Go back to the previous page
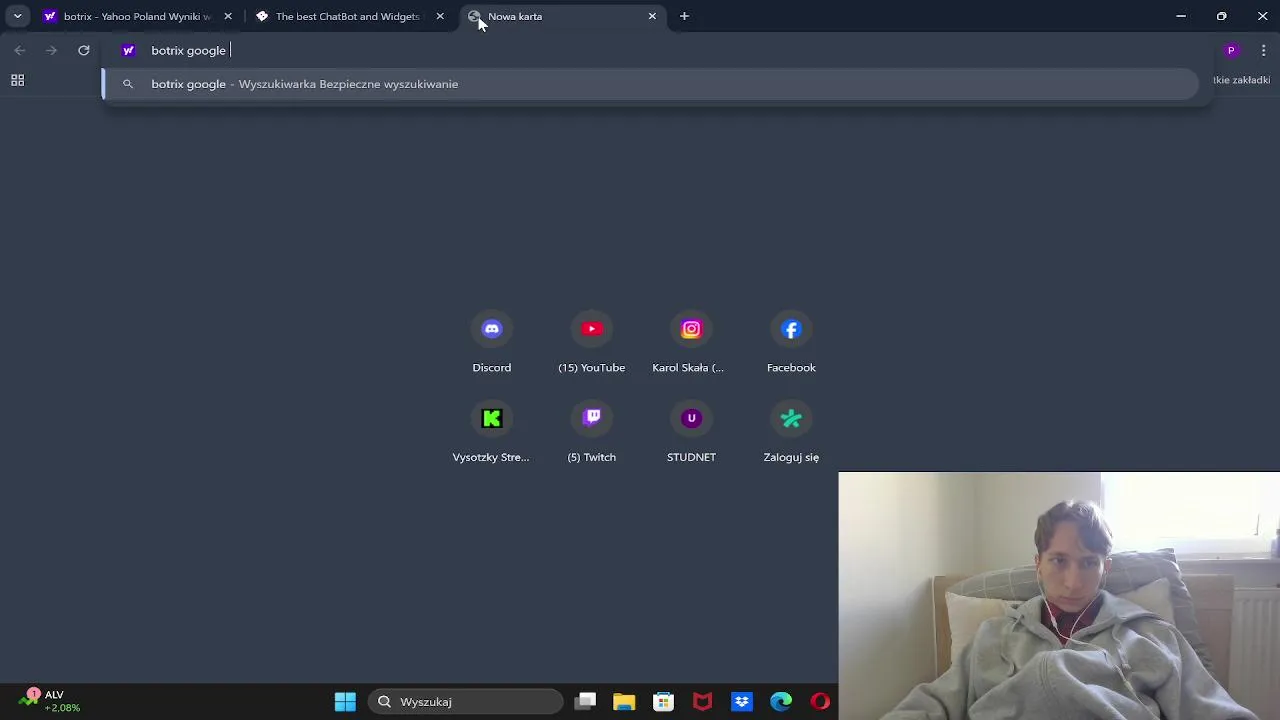Viewport: 1280px width, 720px height. (x=20, y=50)
